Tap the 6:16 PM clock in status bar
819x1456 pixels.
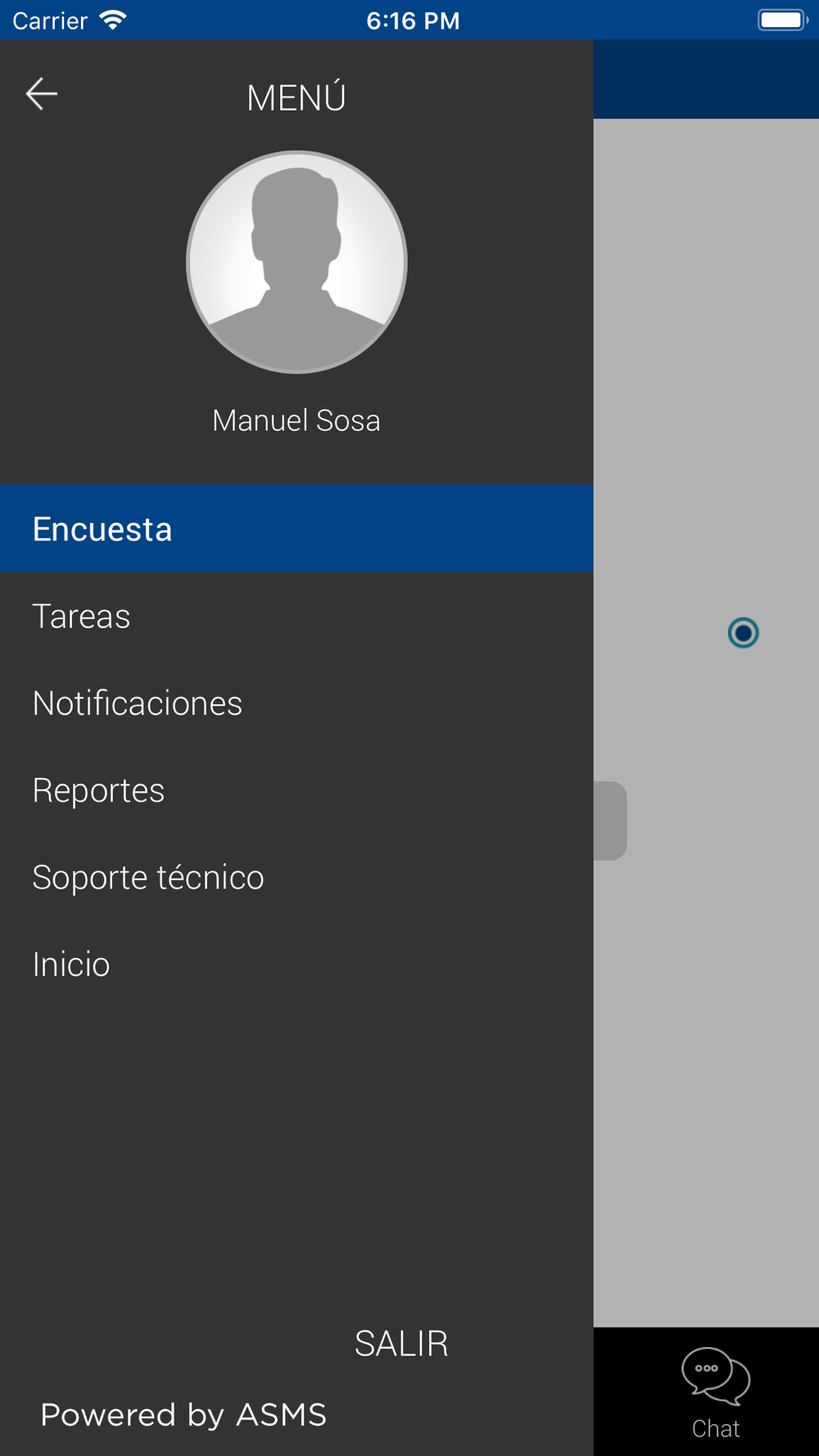pyautogui.click(x=413, y=20)
